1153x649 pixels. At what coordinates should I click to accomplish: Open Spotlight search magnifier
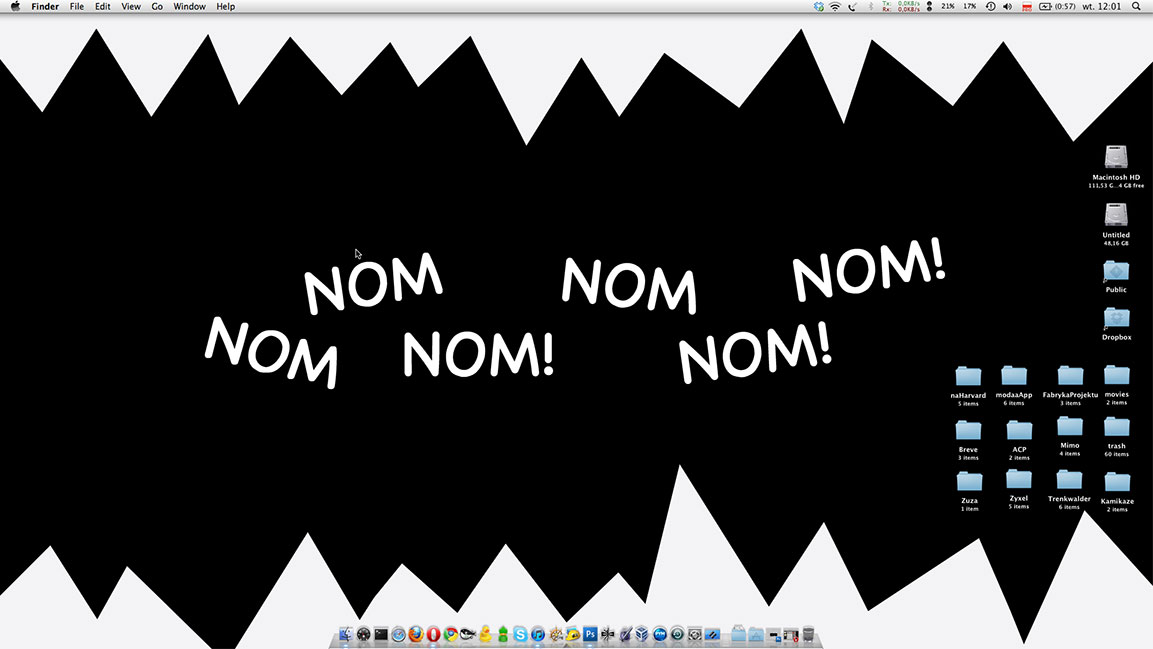(1136, 6)
